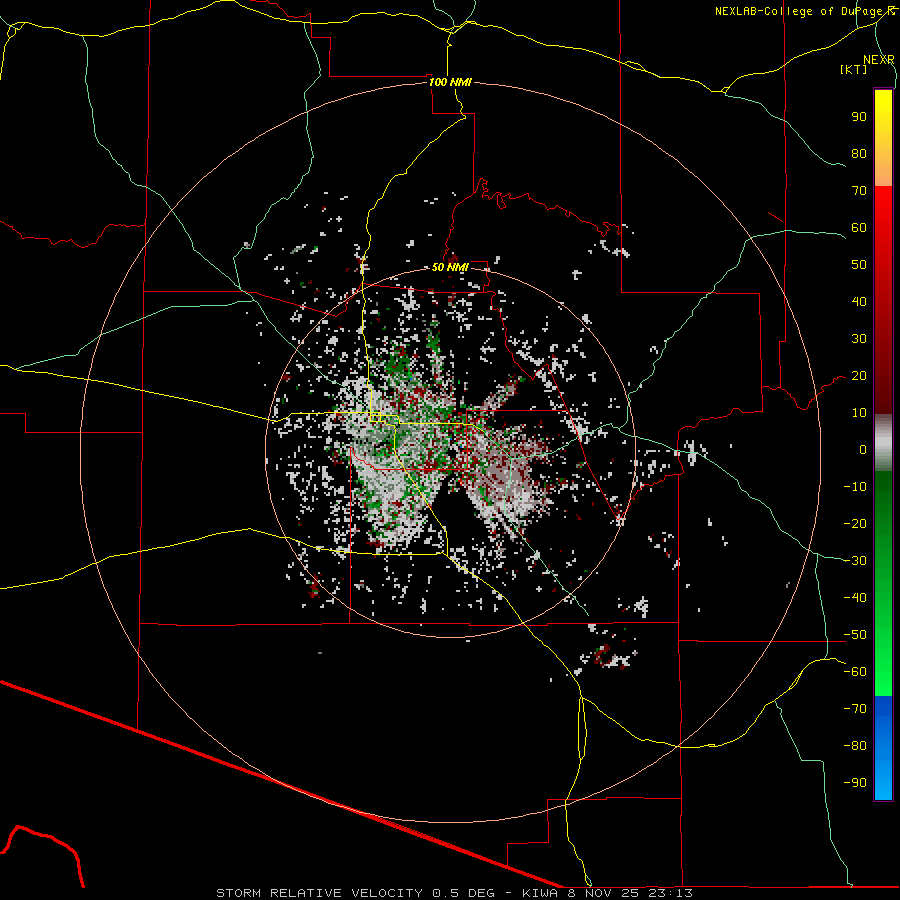Click the -80 value on velocity scale

point(855,746)
